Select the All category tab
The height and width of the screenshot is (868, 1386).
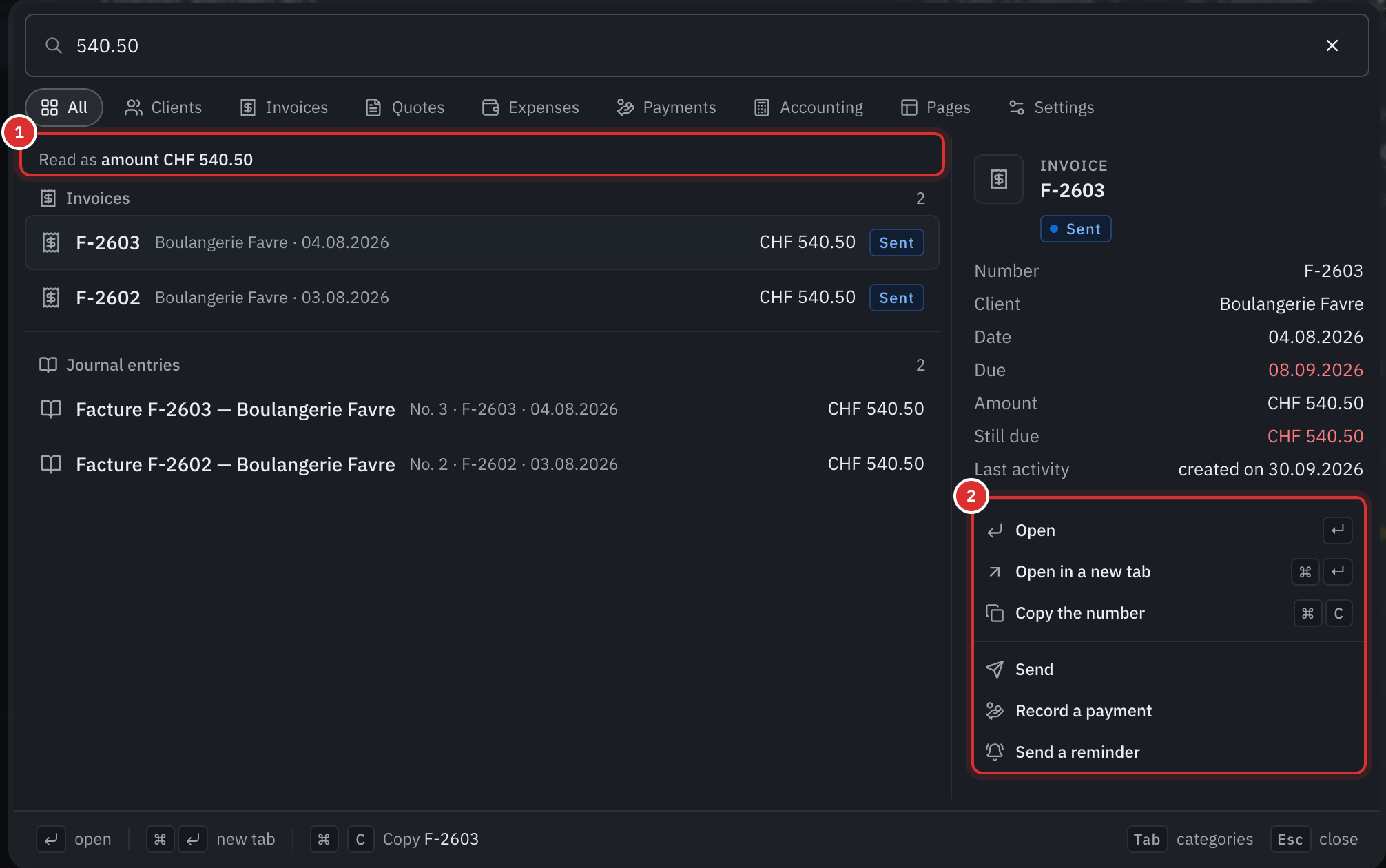click(64, 107)
